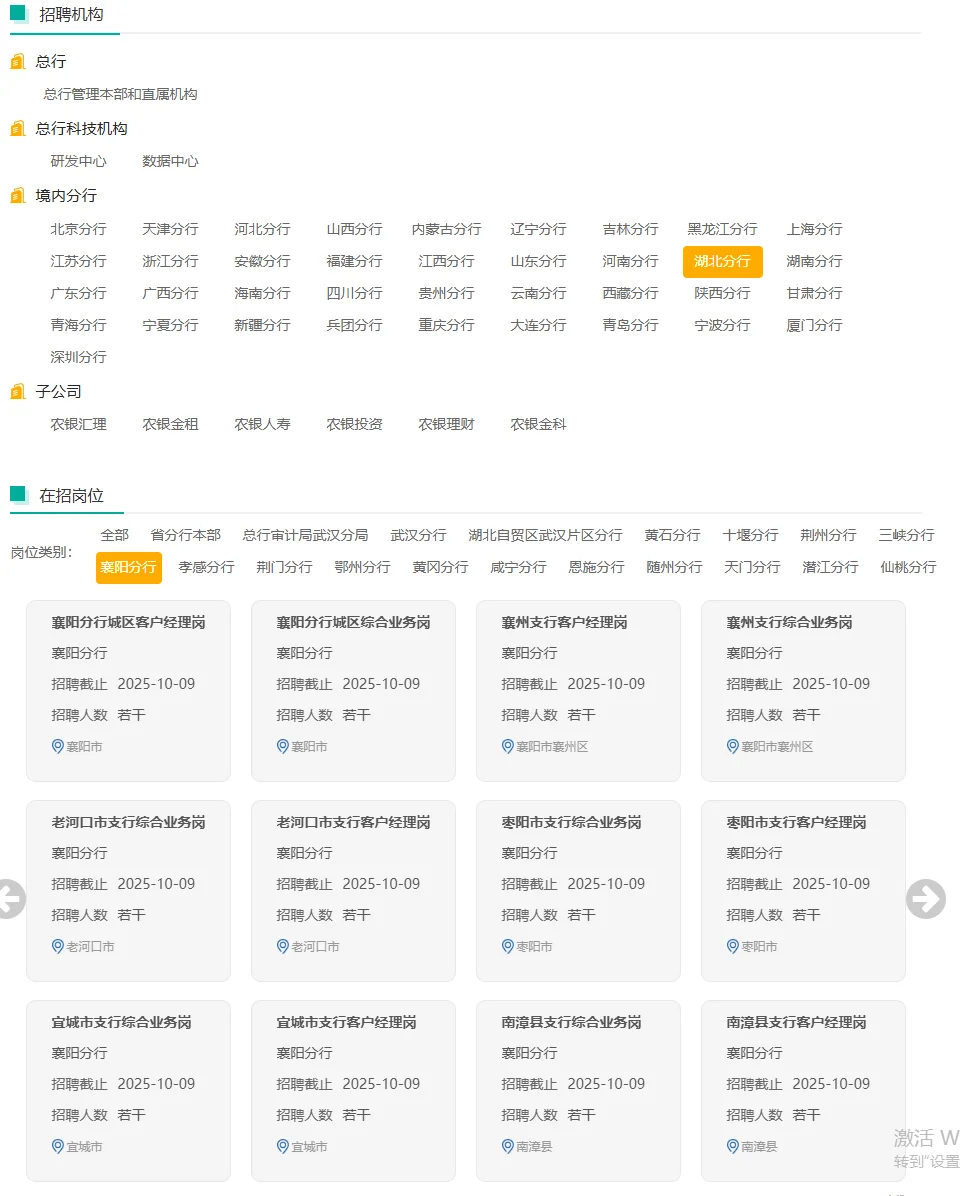
Task: Choose 湖南分行
Action: (x=814, y=262)
